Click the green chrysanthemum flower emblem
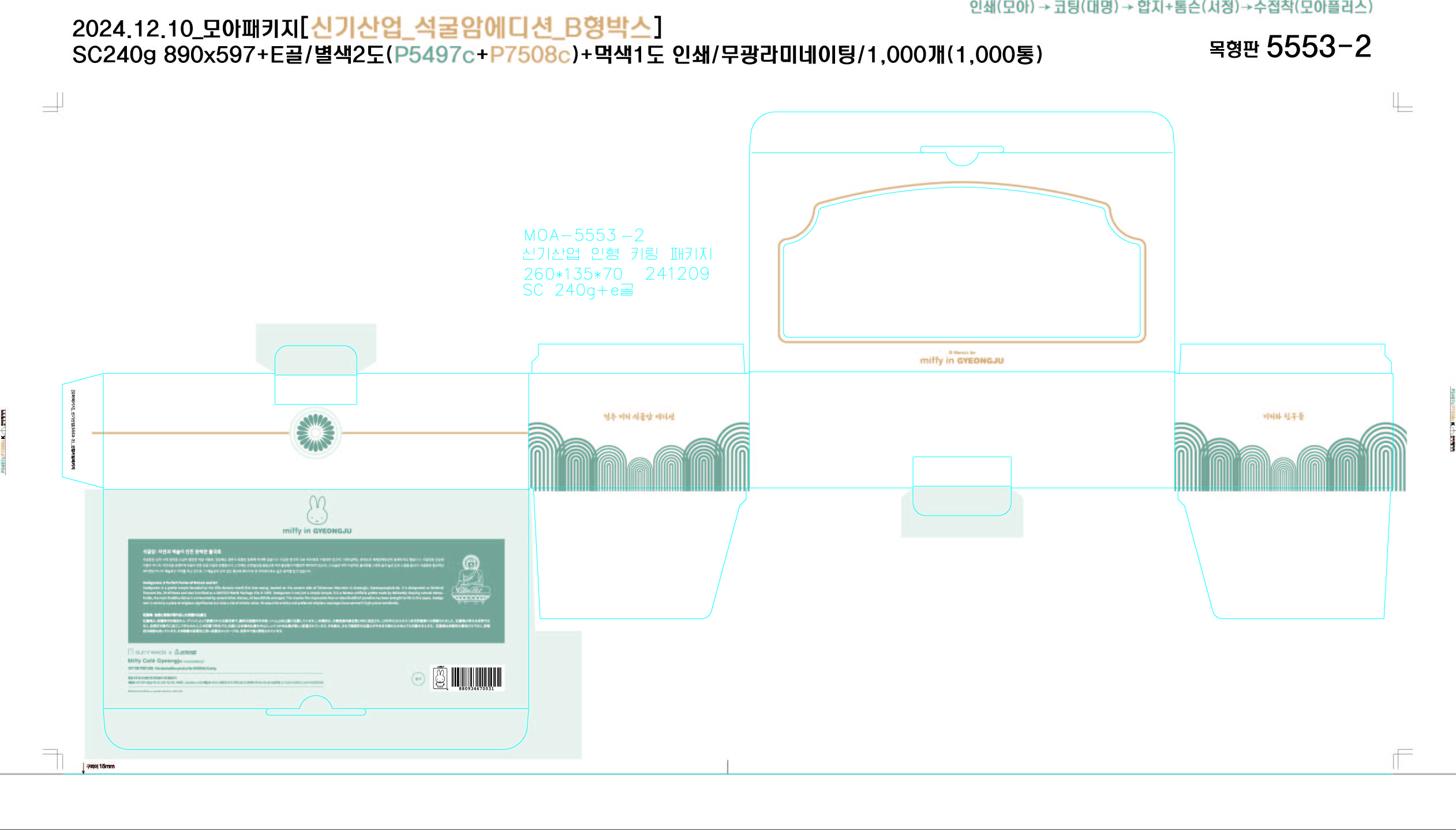Image resolution: width=1456 pixels, height=830 pixels. pyautogui.click(x=315, y=433)
